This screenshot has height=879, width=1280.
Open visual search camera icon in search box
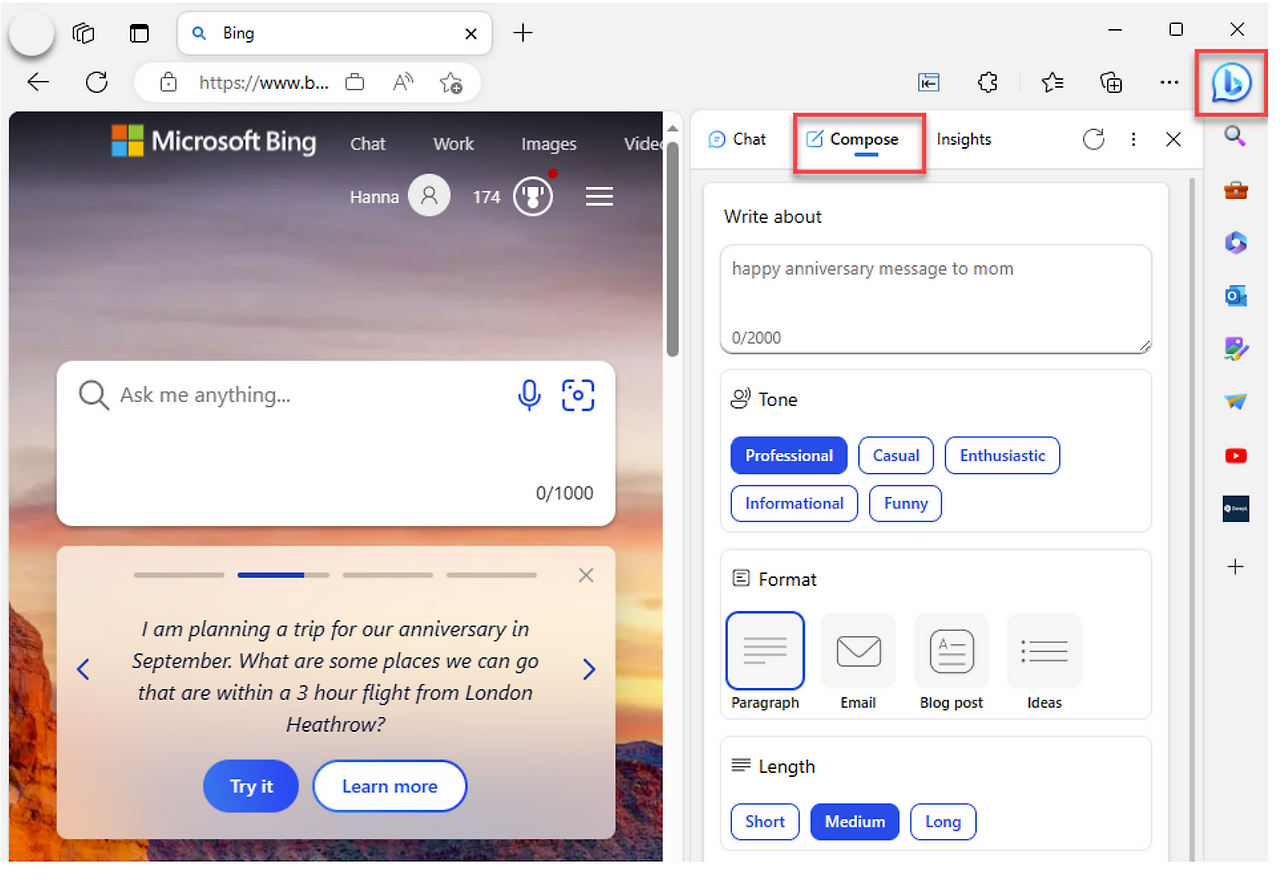click(578, 395)
